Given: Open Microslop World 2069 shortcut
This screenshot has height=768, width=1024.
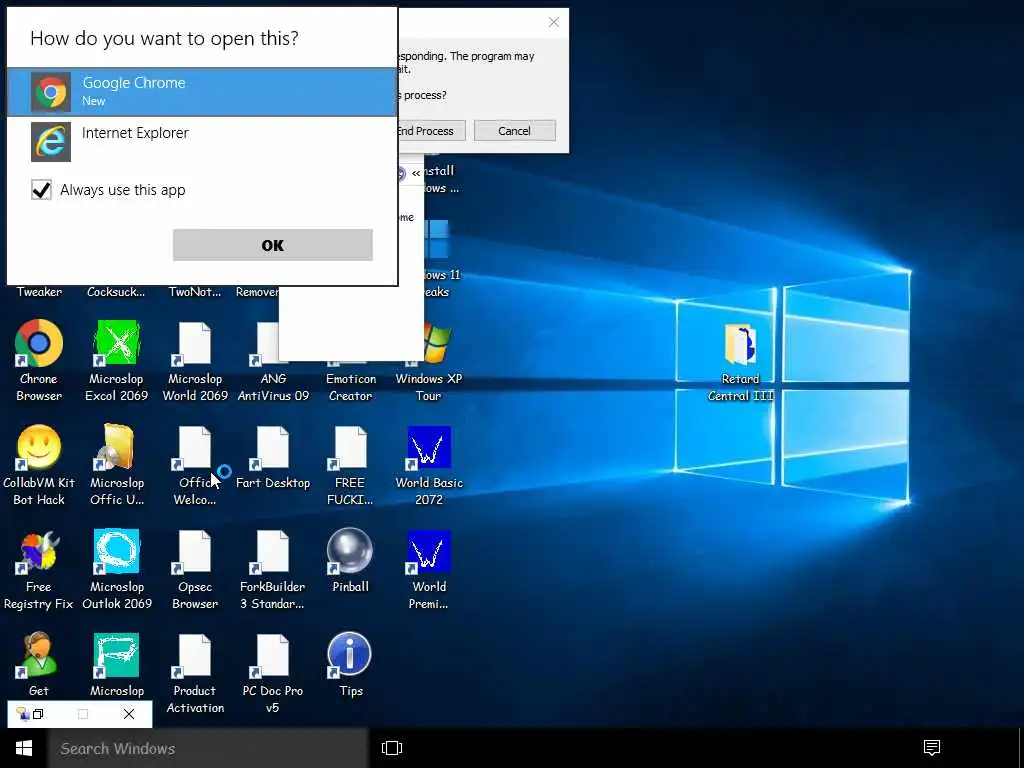Looking at the screenshot, I should point(195,360).
